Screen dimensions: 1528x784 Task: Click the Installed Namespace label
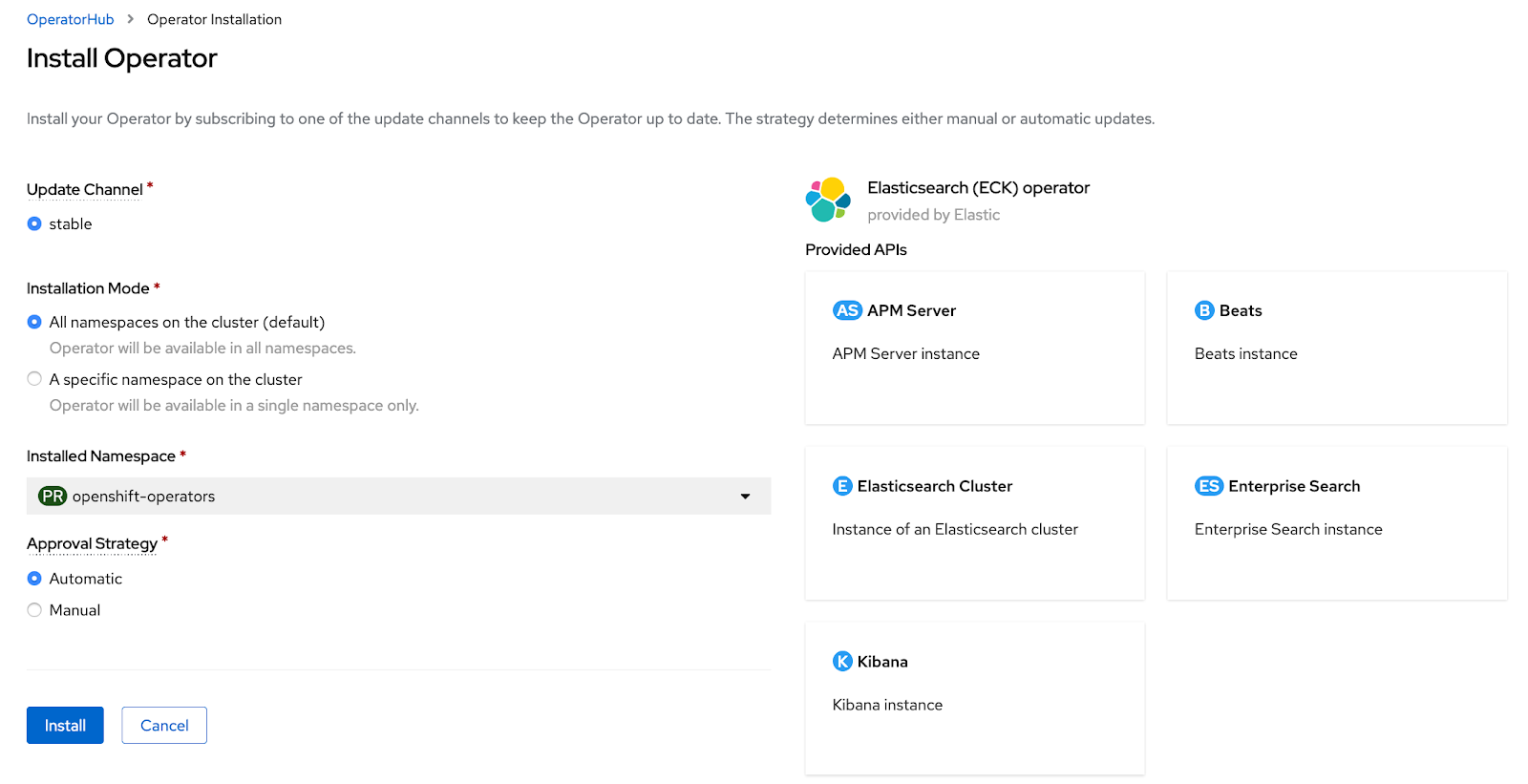point(101,456)
